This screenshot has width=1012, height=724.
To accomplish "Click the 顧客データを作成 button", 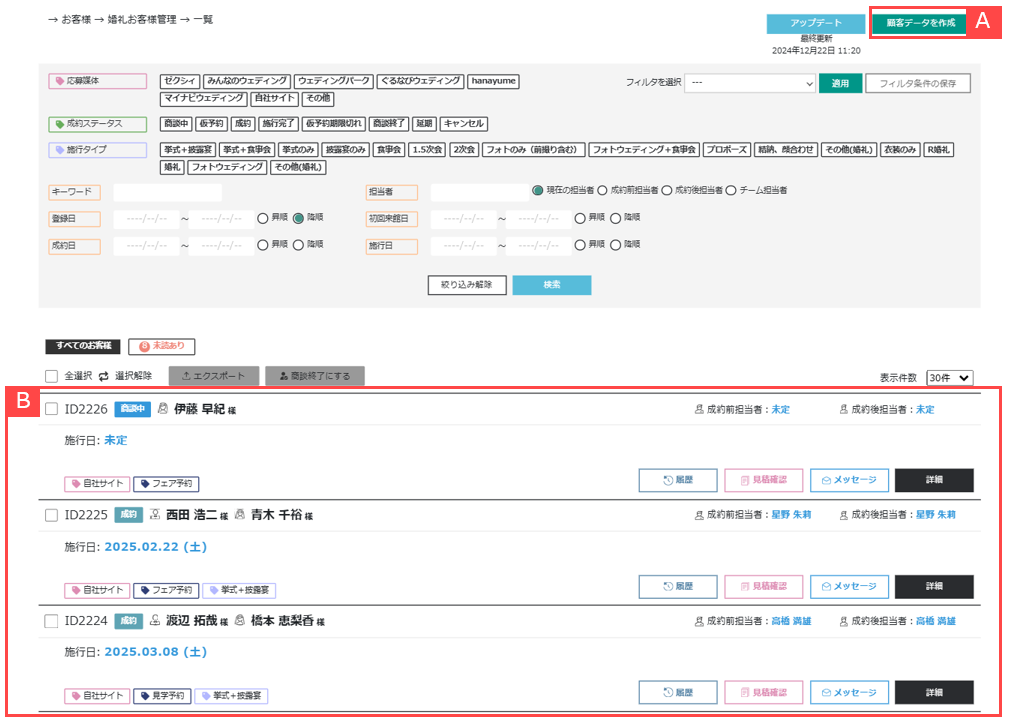I will click(920, 23).
